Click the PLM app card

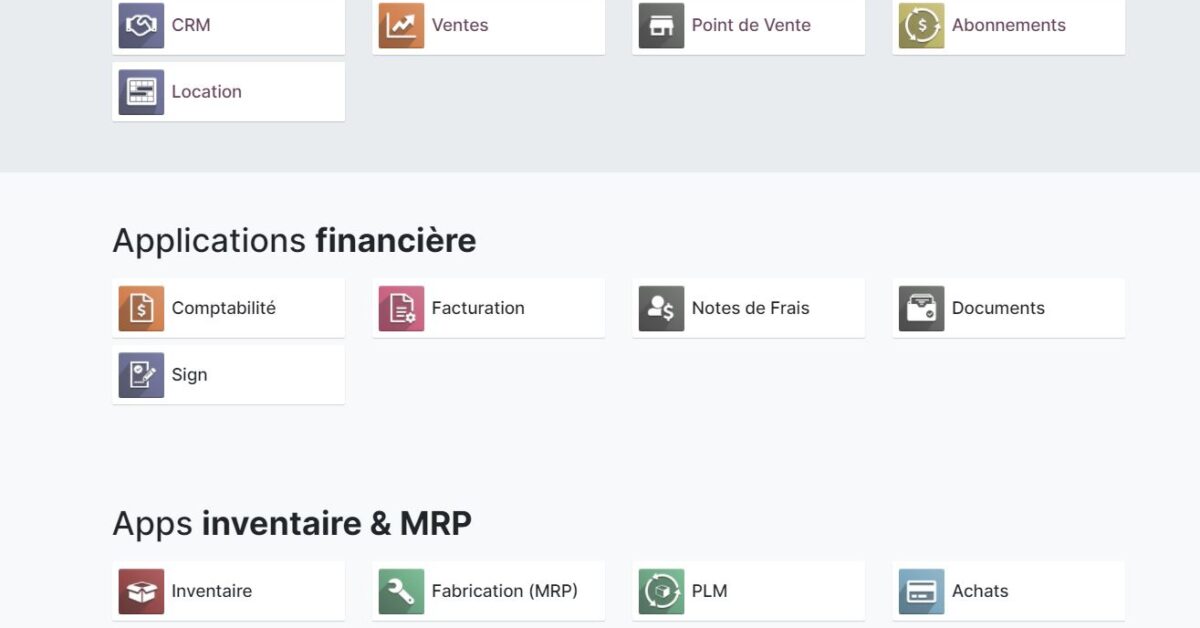748,590
